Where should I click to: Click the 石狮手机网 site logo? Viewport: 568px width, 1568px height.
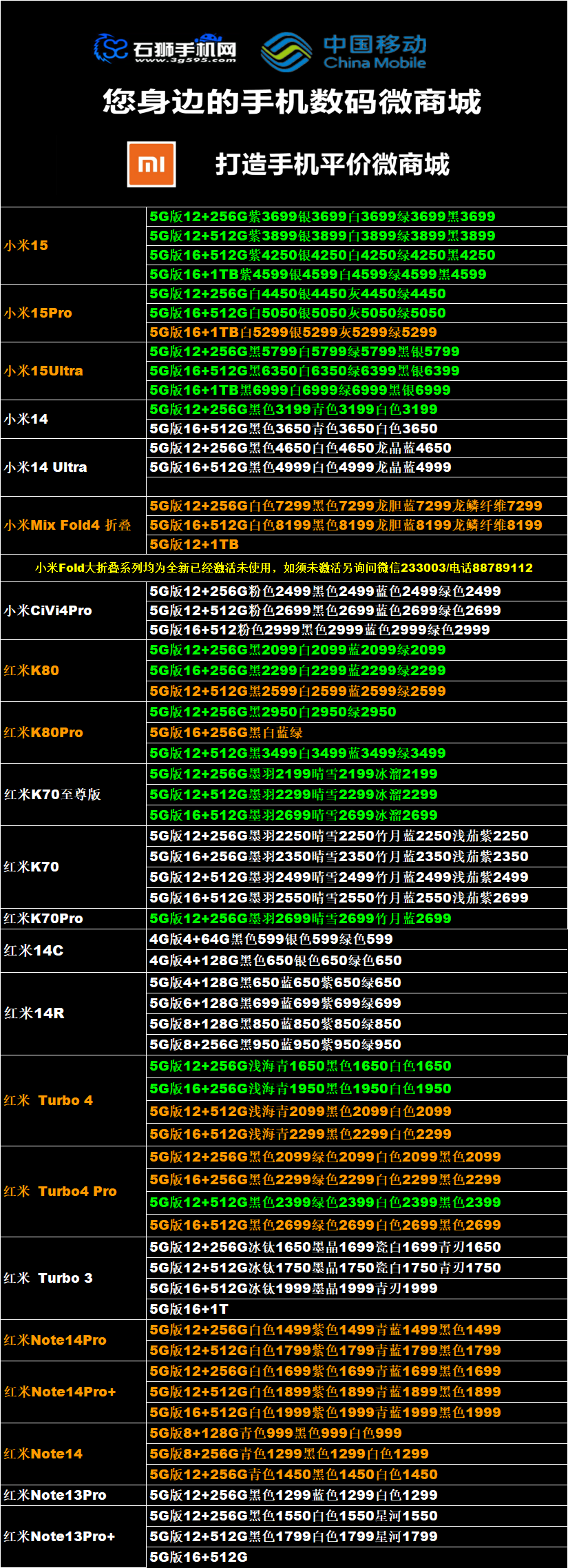click(x=166, y=48)
